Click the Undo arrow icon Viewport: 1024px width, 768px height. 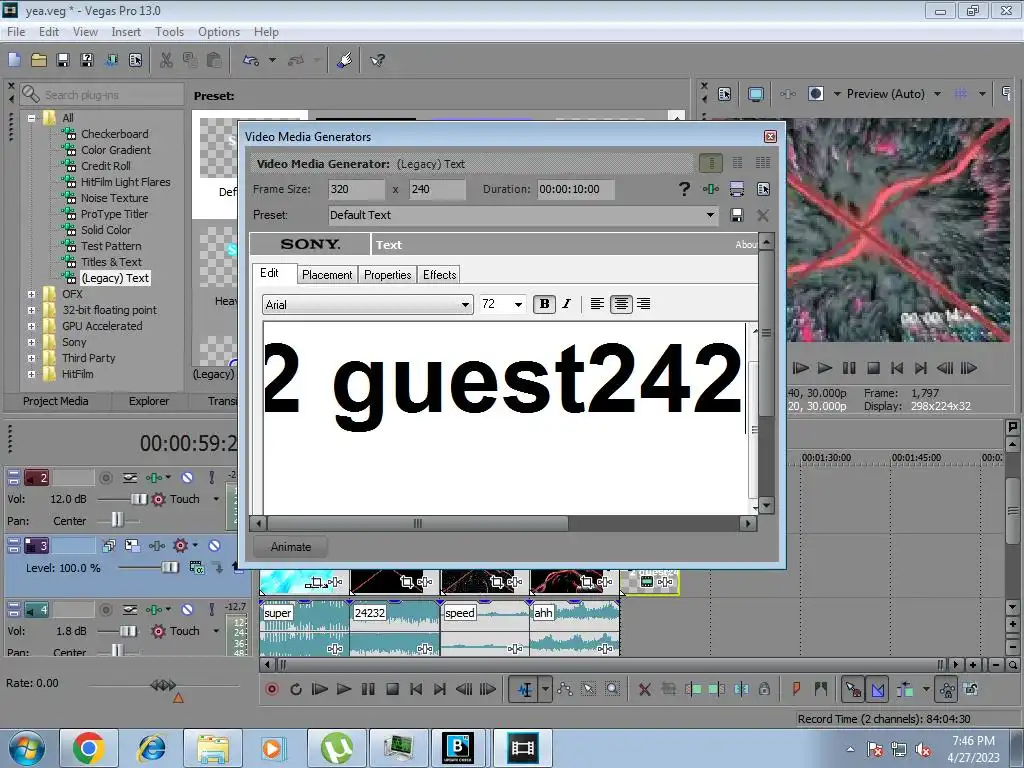251,60
